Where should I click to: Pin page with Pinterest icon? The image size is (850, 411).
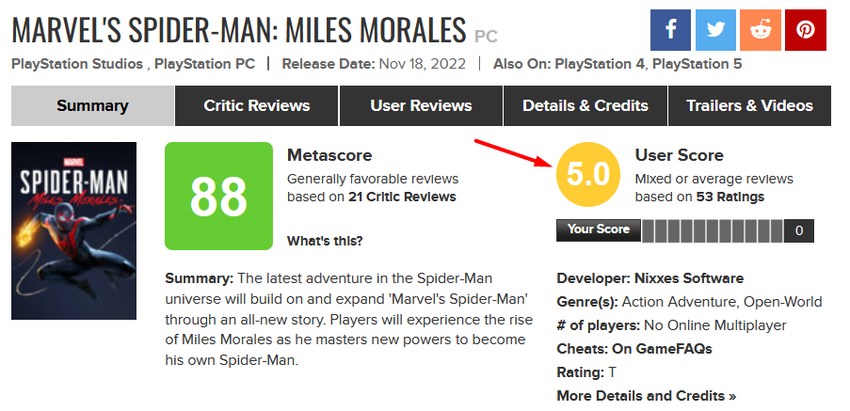[x=806, y=30]
